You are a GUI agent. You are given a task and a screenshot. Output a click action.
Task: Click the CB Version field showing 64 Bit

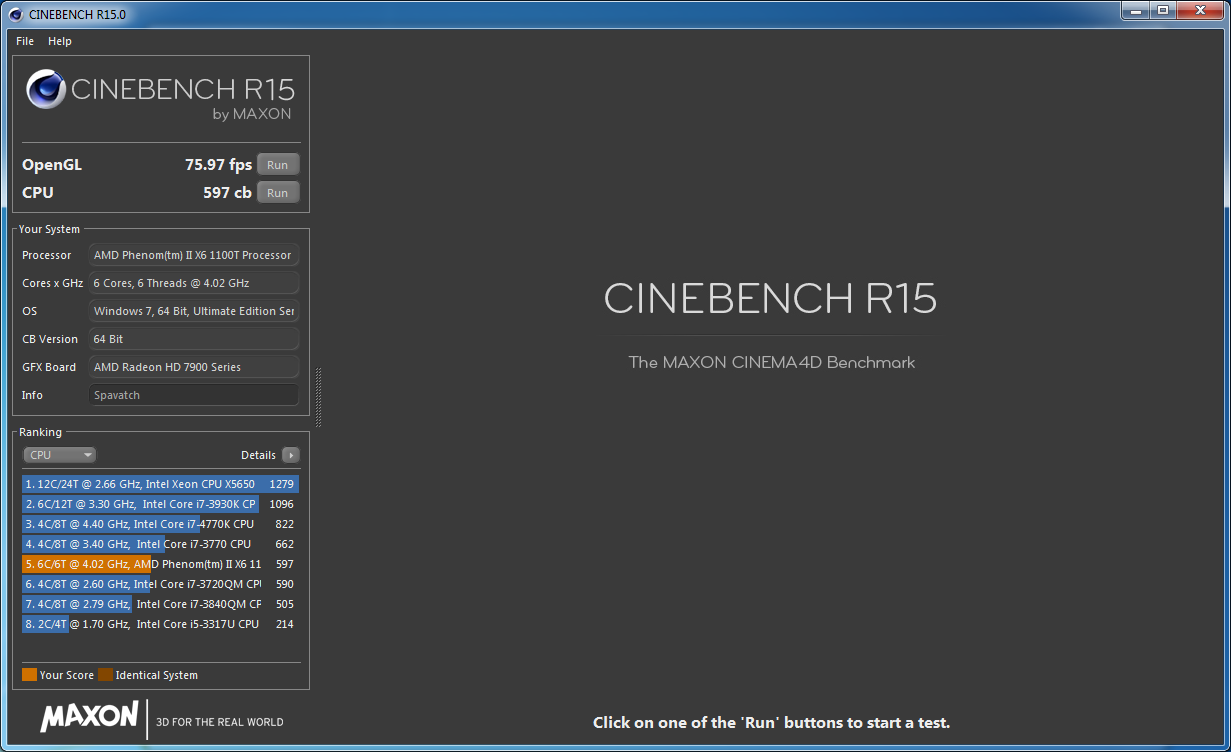pyautogui.click(x=194, y=339)
